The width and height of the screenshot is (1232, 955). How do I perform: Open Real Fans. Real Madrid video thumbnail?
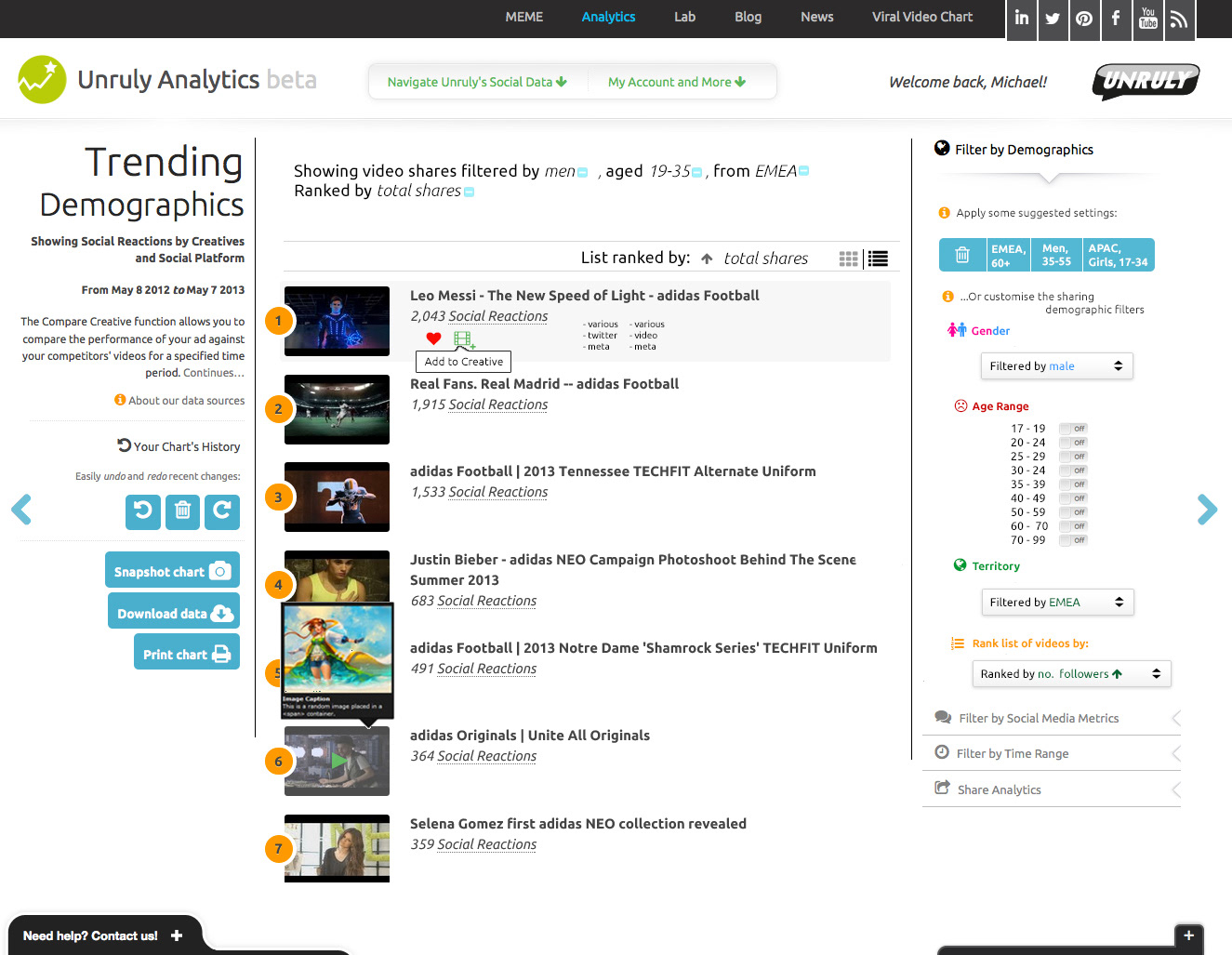click(337, 409)
